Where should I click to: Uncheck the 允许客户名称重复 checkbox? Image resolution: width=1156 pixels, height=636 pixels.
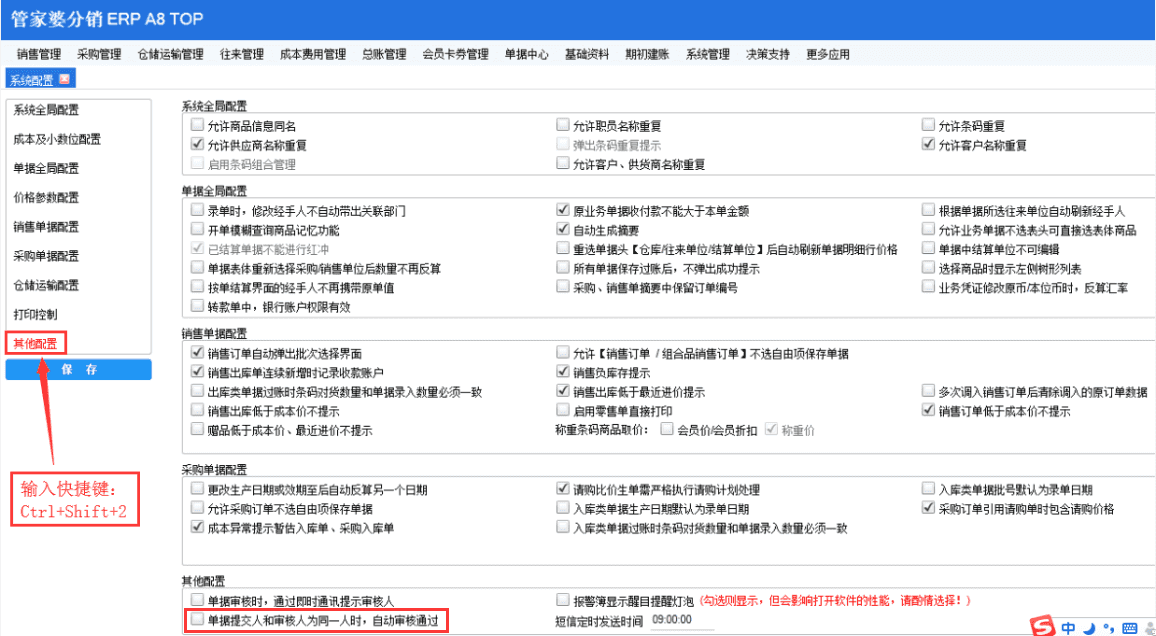929,144
